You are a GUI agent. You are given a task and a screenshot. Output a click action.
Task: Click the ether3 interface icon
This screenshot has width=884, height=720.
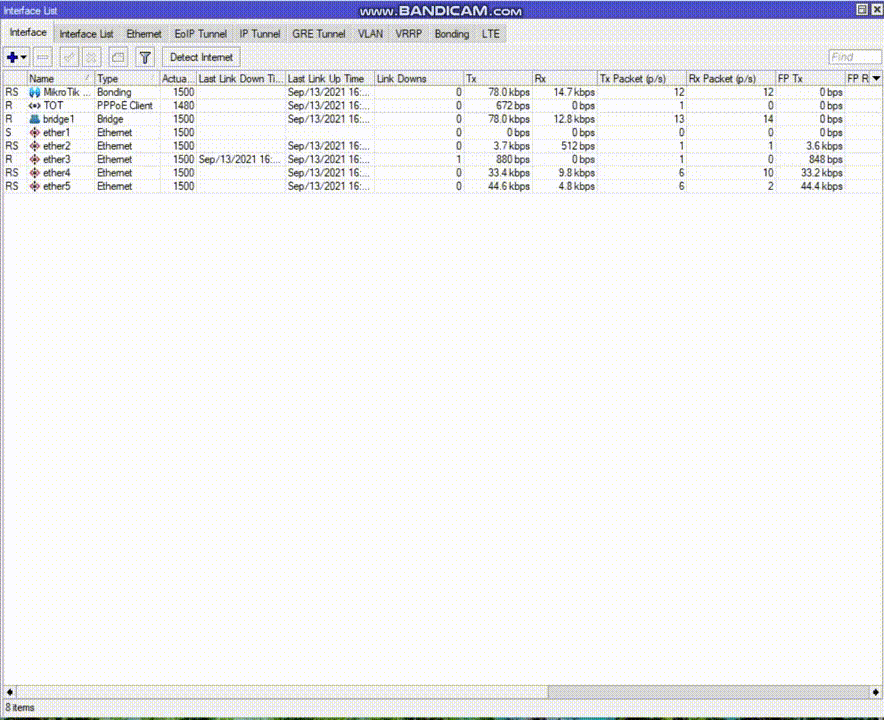point(34,160)
